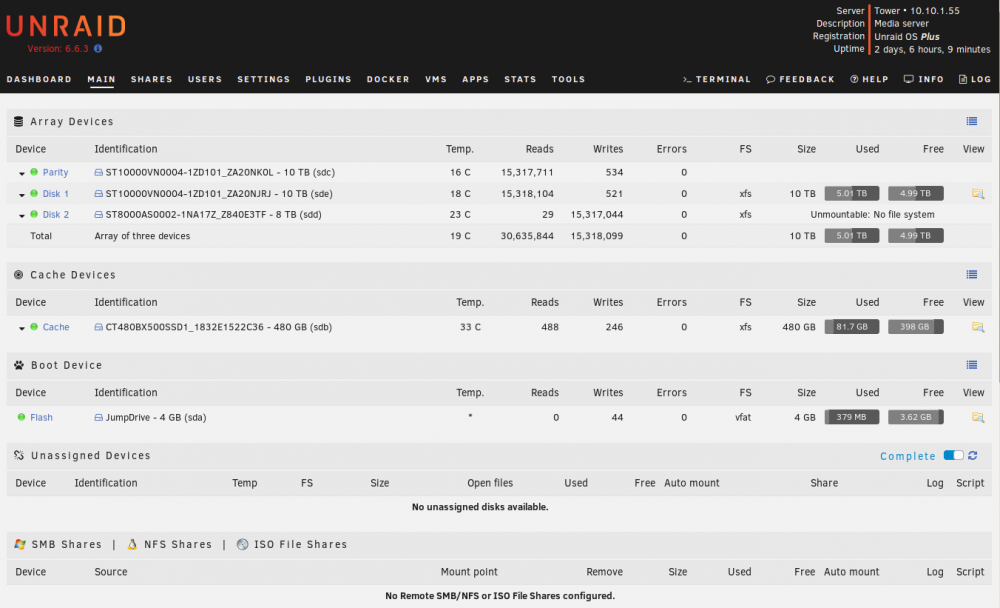
Task: Click 'No unassigned disks available.' message
Action: 480,507
